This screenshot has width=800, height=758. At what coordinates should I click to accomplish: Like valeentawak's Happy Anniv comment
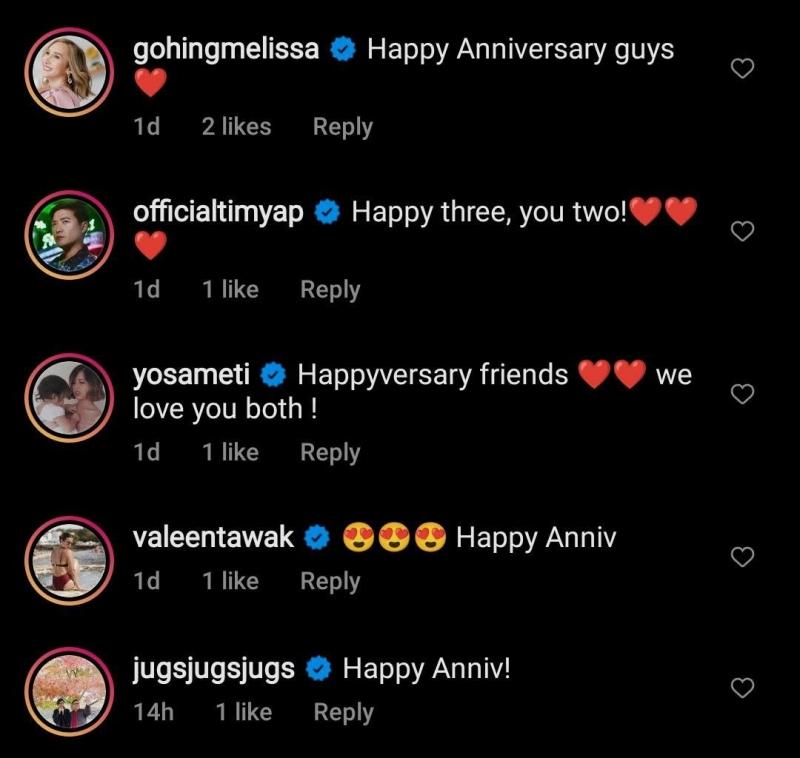click(x=742, y=557)
